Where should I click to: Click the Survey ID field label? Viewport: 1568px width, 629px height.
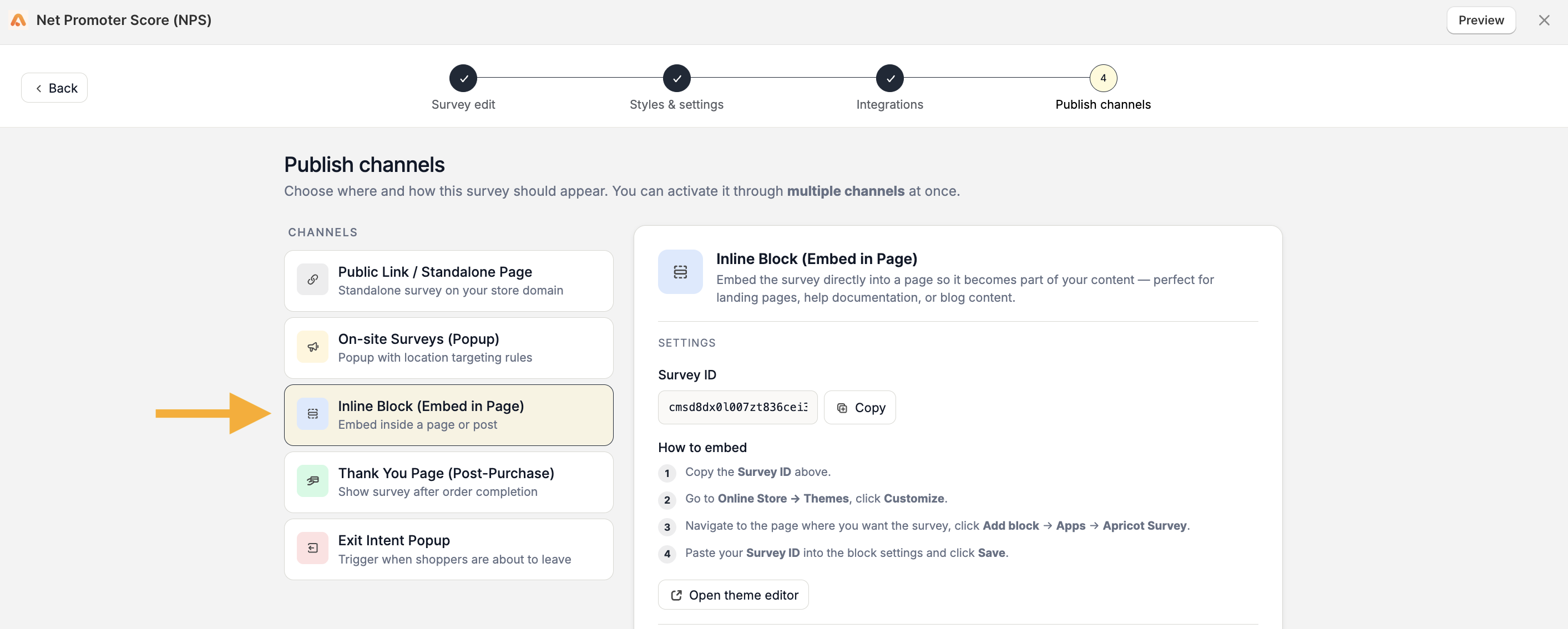pyautogui.click(x=686, y=375)
